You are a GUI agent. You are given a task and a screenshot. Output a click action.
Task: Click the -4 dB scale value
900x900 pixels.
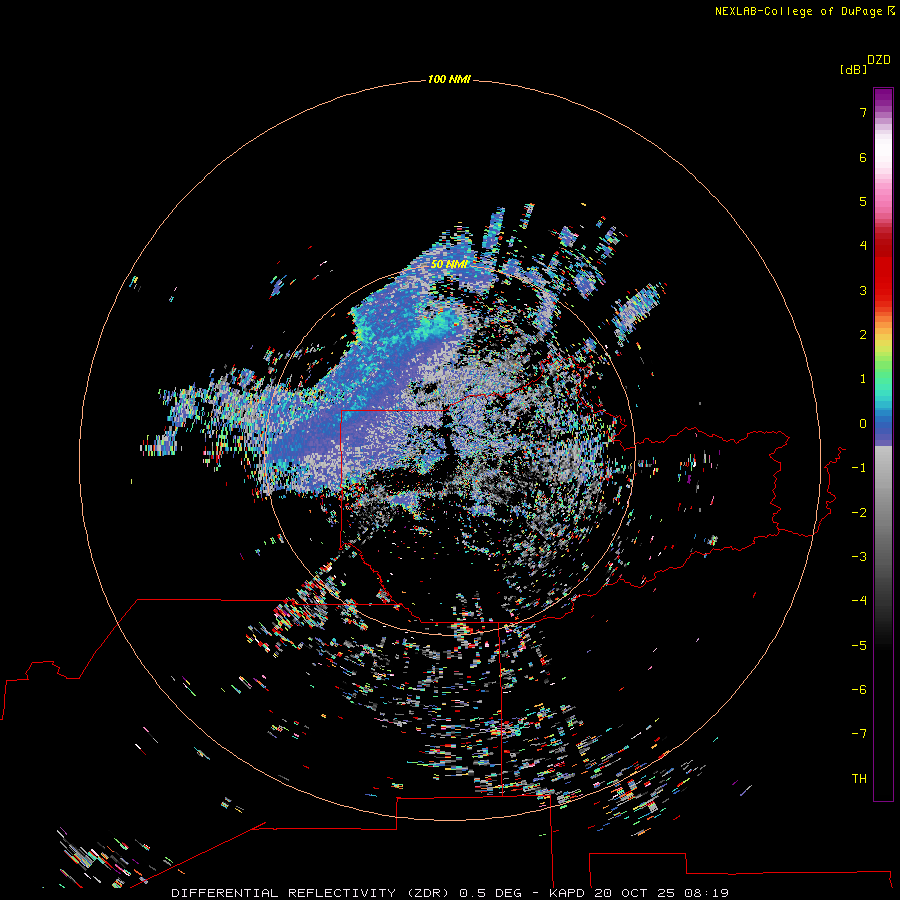coord(859,601)
